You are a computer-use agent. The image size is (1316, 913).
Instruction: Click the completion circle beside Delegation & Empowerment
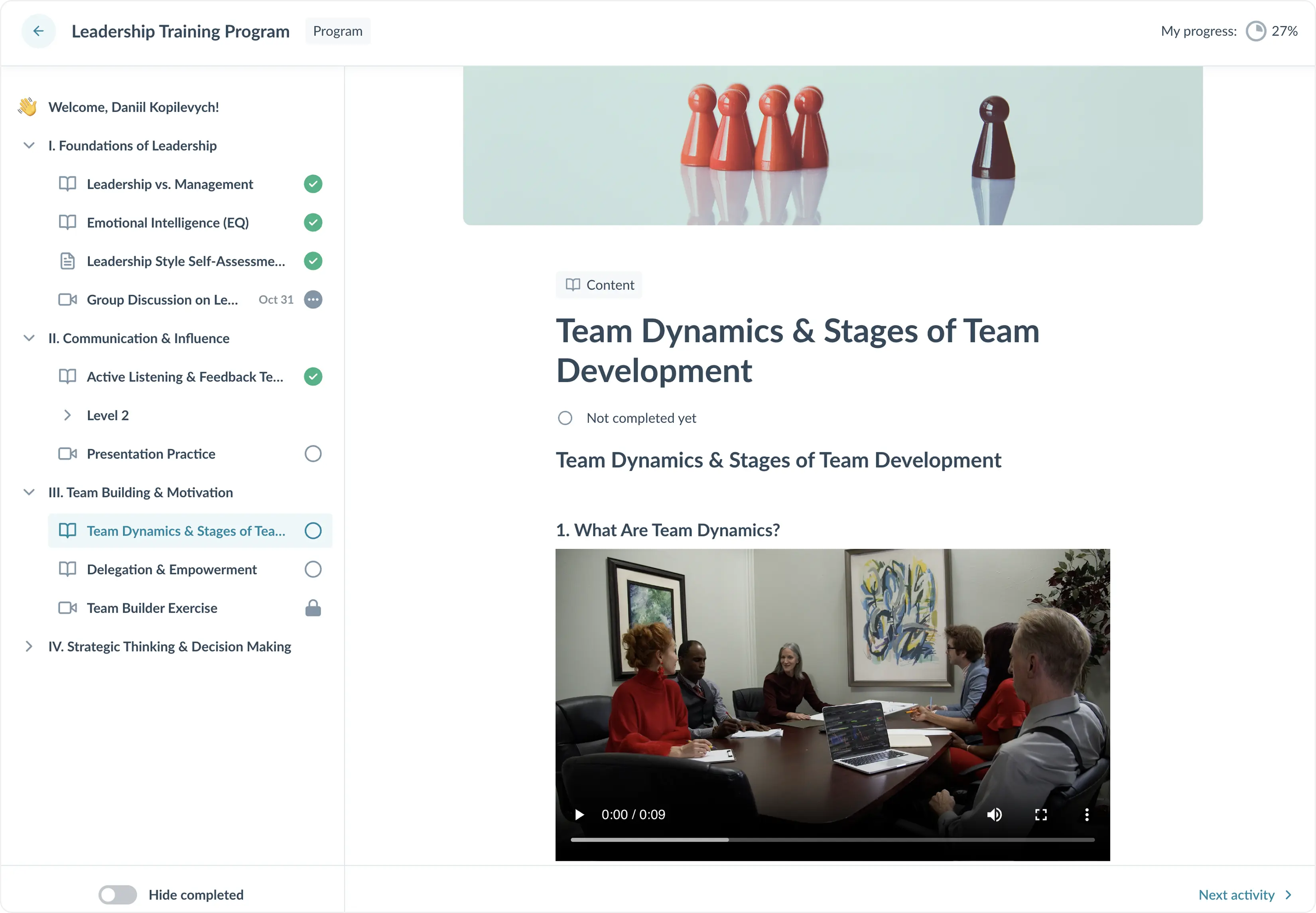[x=313, y=569]
